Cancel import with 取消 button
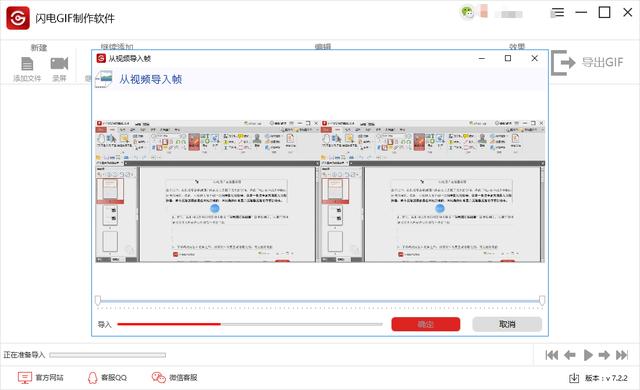 click(507, 324)
